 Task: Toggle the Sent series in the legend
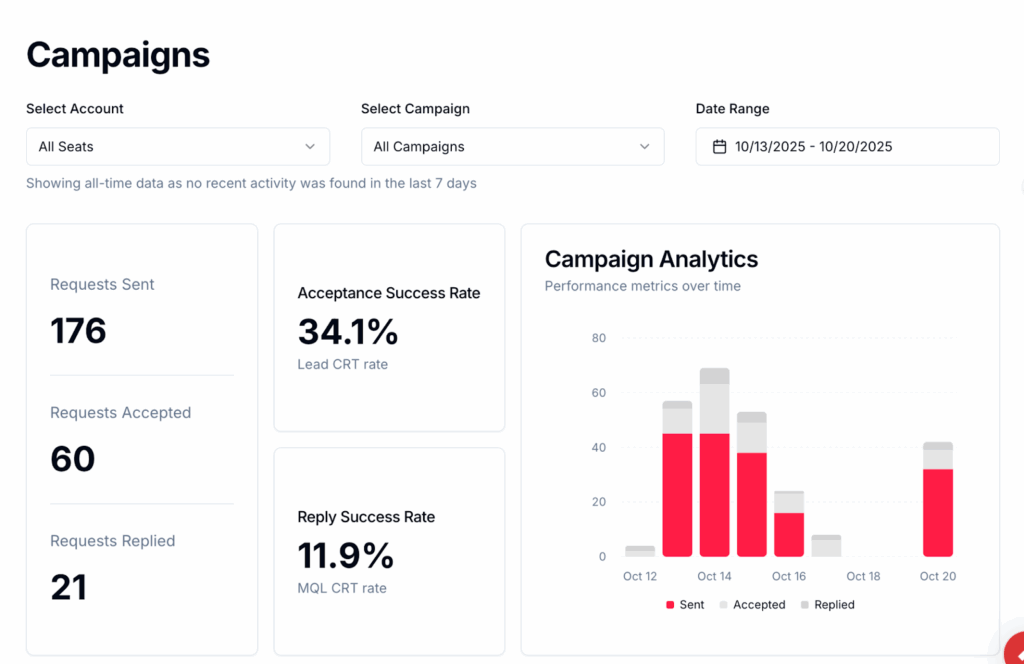pyautogui.click(x=684, y=605)
